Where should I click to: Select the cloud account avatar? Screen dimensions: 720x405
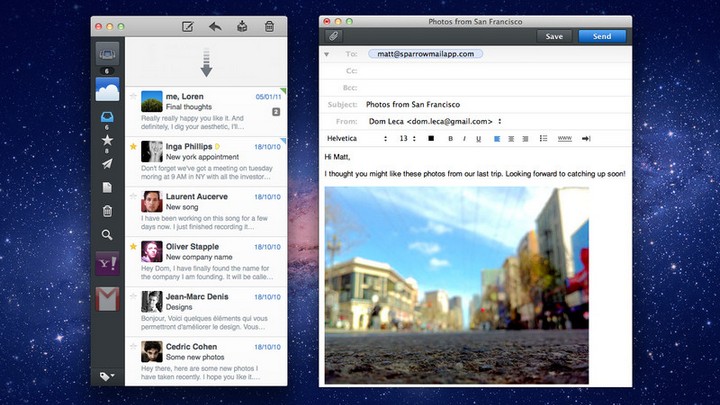(107, 89)
